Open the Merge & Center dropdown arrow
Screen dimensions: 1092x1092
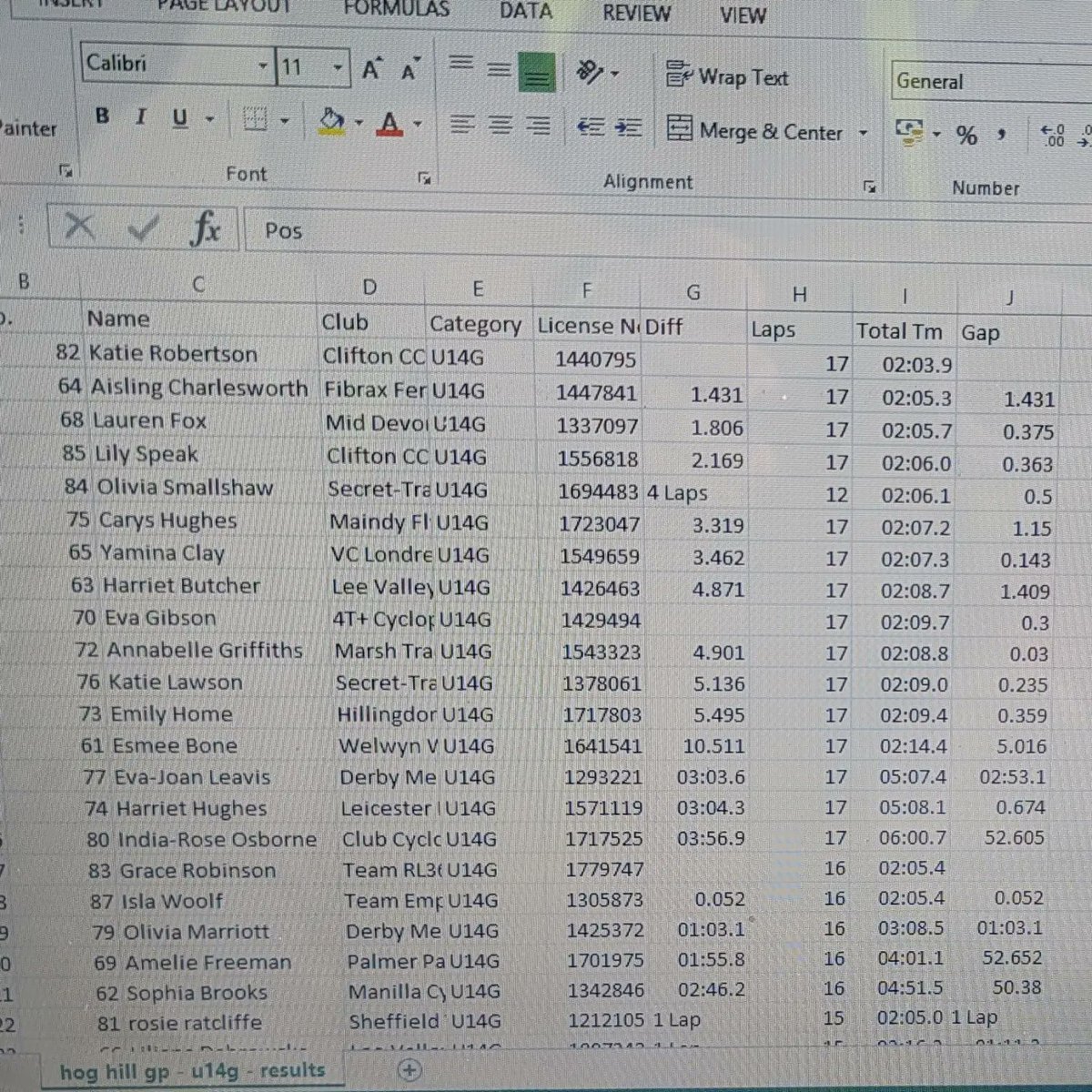pos(863,134)
